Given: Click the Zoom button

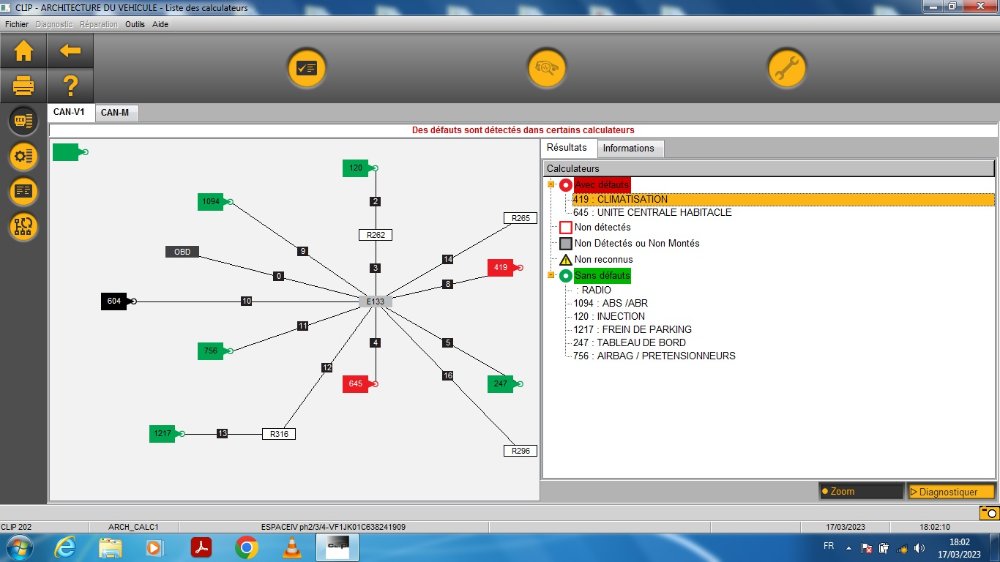Looking at the screenshot, I should 860,492.
